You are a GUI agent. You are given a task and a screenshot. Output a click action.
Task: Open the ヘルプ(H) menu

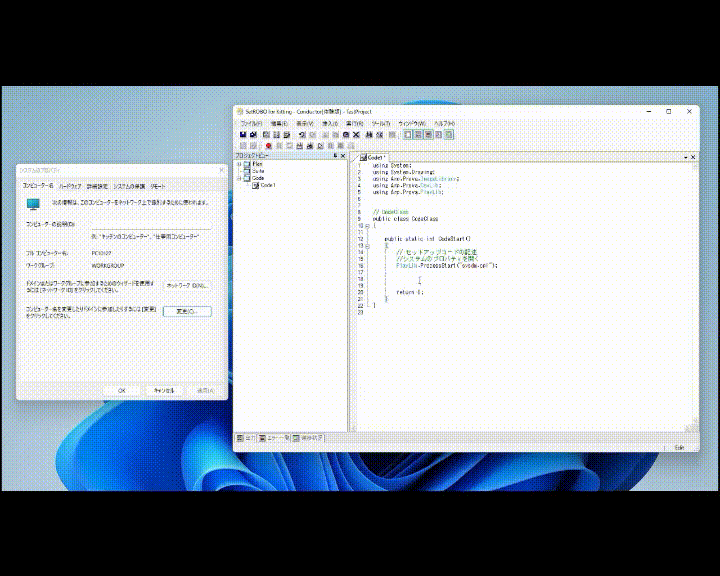pos(444,124)
